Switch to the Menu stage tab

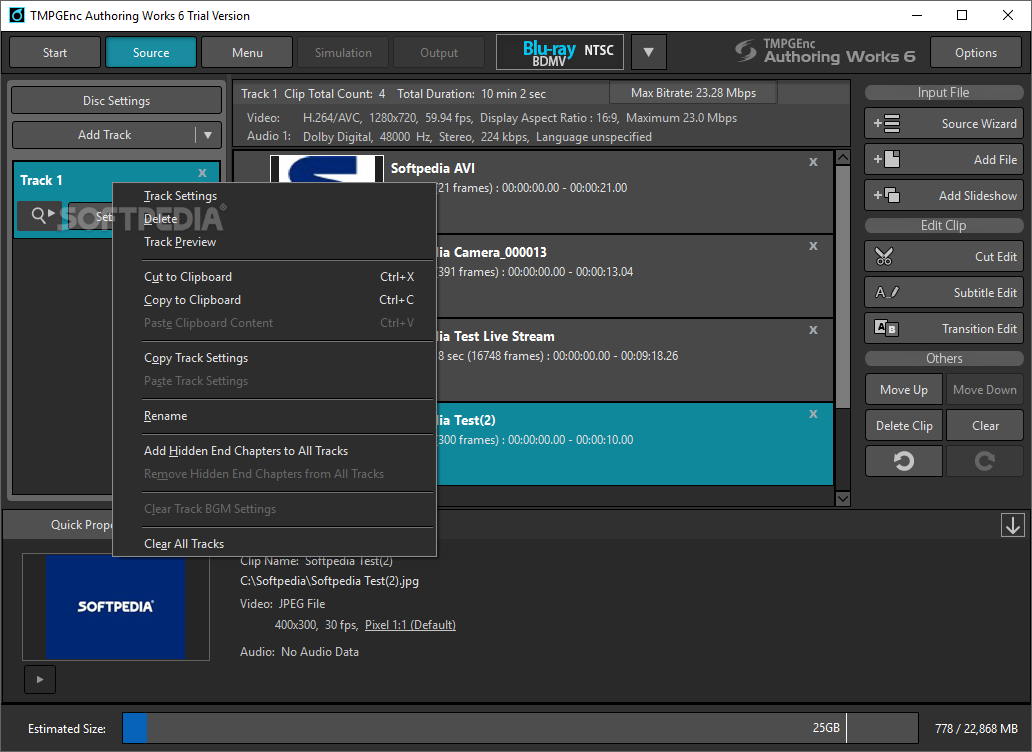pyautogui.click(x=247, y=52)
